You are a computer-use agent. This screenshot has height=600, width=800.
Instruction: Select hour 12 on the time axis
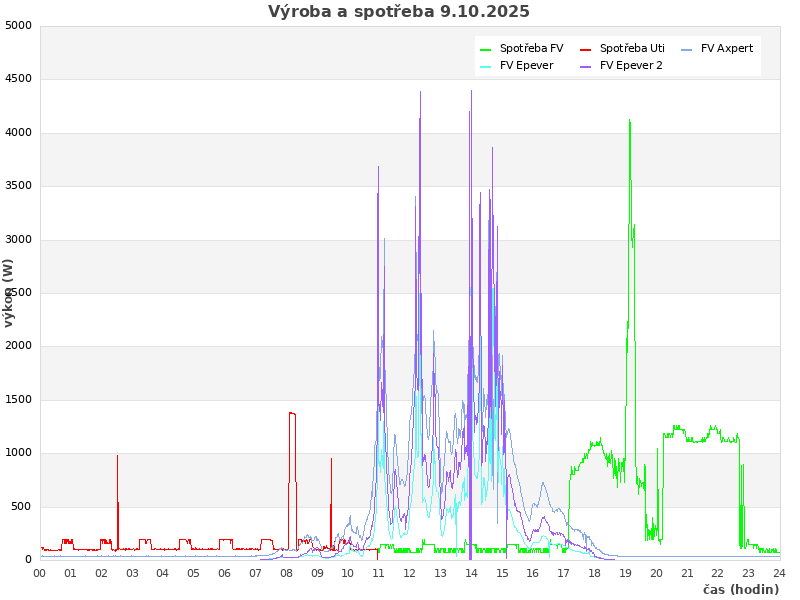(410, 573)
